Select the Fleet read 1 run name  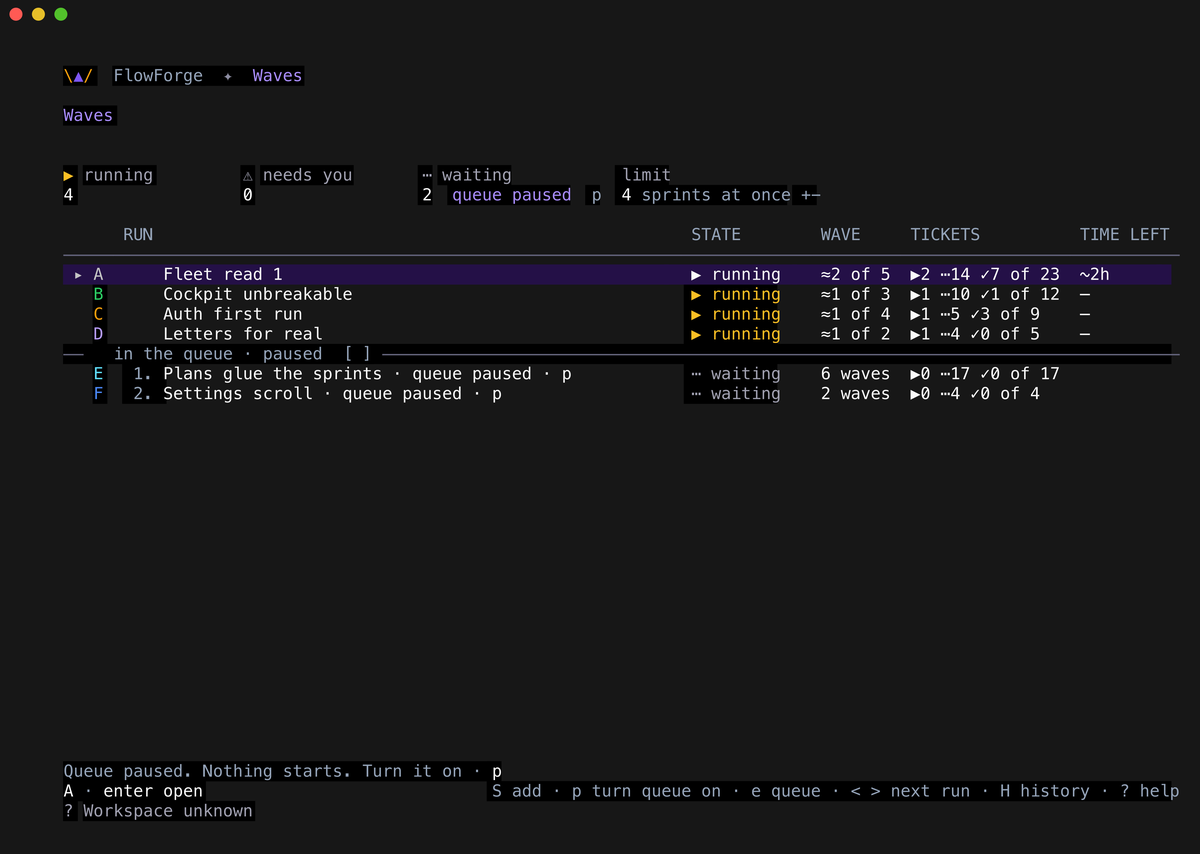coord(223,274)
